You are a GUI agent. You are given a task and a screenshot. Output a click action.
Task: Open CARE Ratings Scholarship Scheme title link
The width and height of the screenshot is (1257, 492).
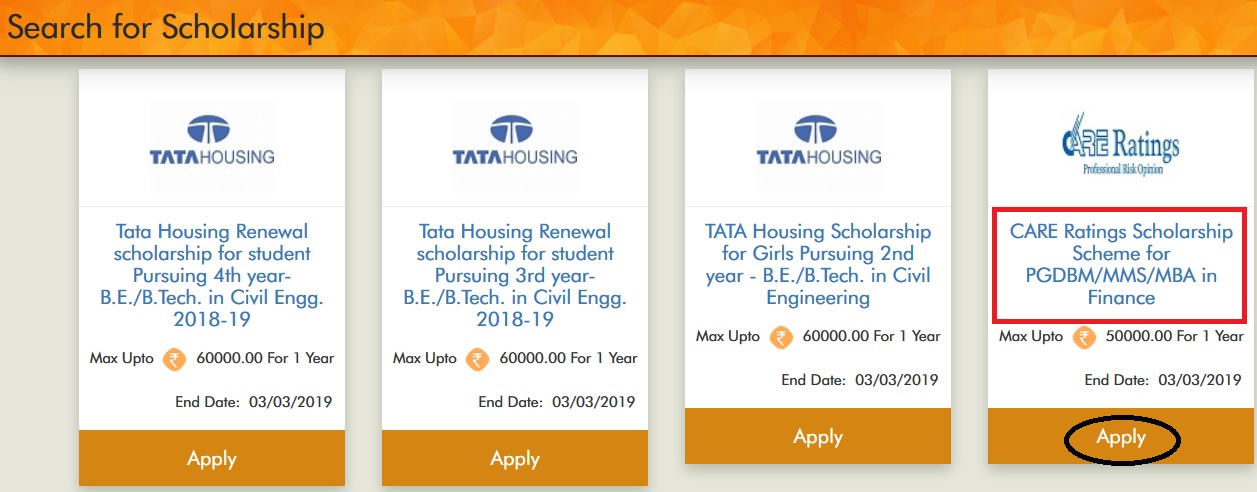tap(1120, 264)
